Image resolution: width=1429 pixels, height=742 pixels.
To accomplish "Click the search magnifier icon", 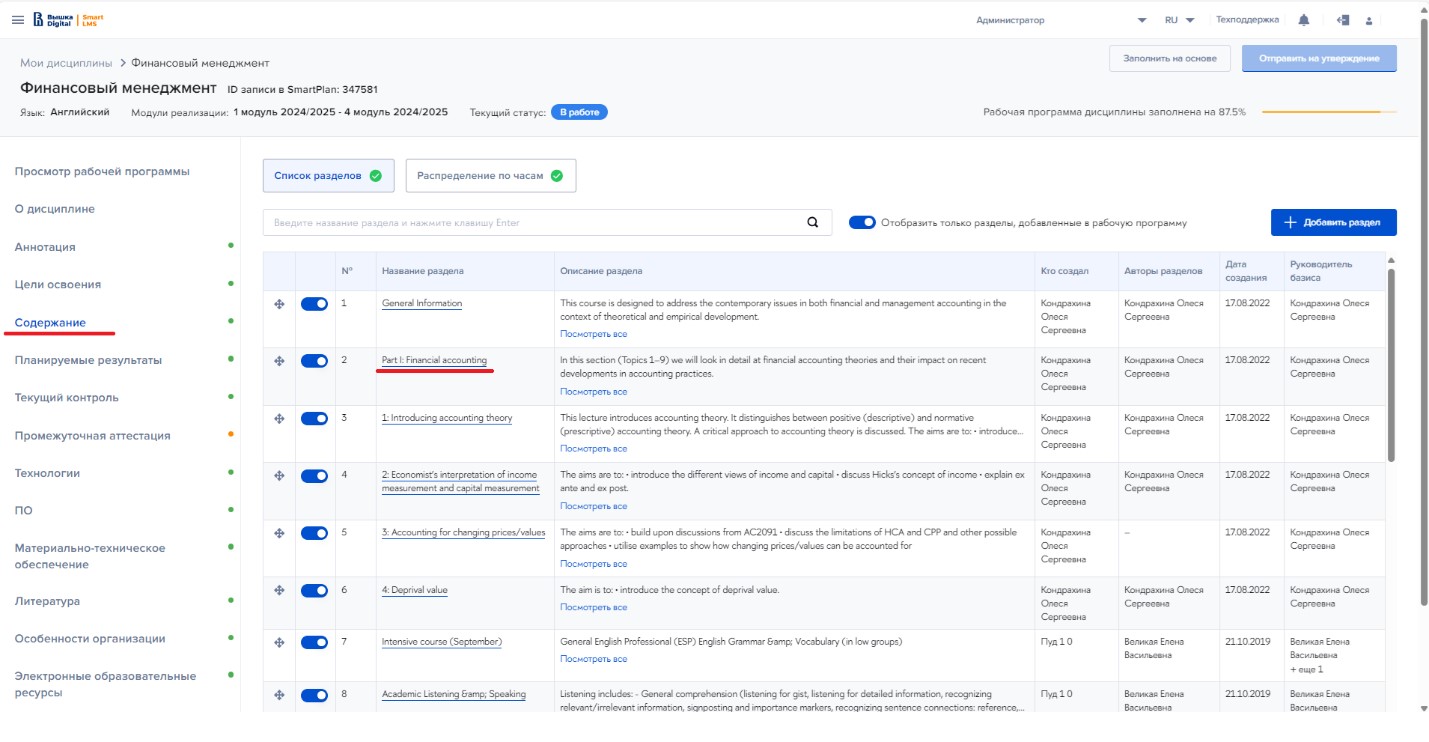I will [x=813, y=223].
